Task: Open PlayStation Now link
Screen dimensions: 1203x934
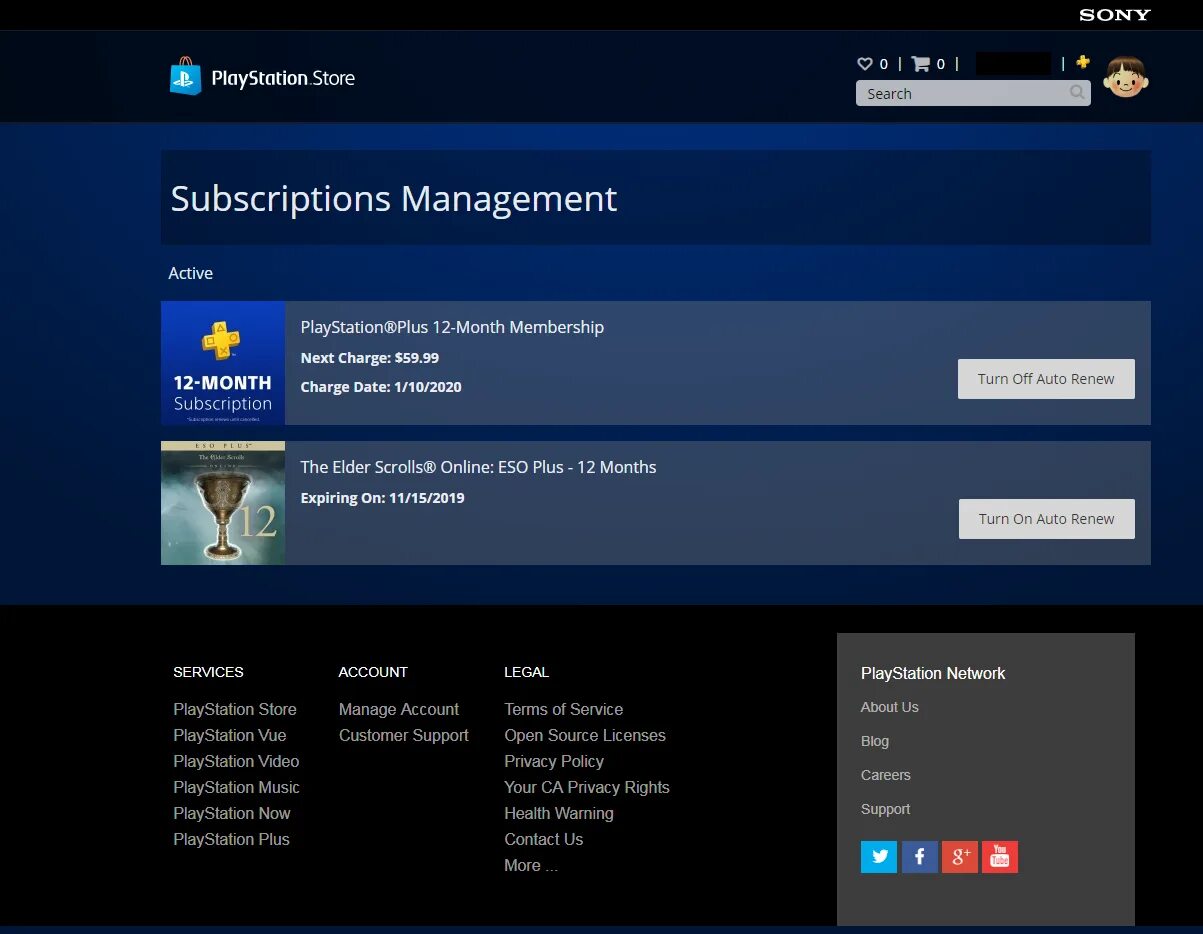Action: click(x=232, y=813)
